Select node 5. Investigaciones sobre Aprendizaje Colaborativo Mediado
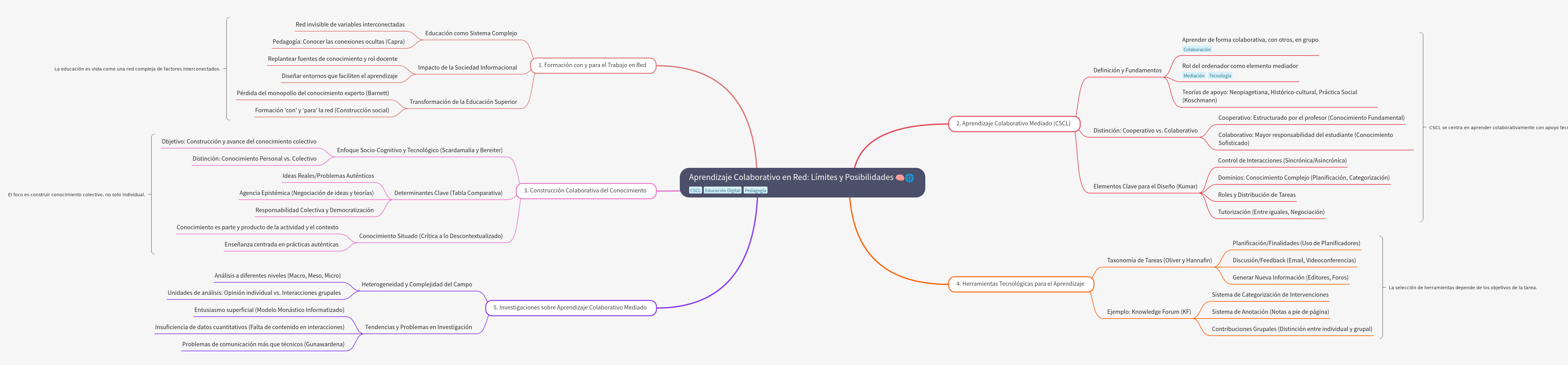This screenshot has height=365, width=1568. point(570,308)
